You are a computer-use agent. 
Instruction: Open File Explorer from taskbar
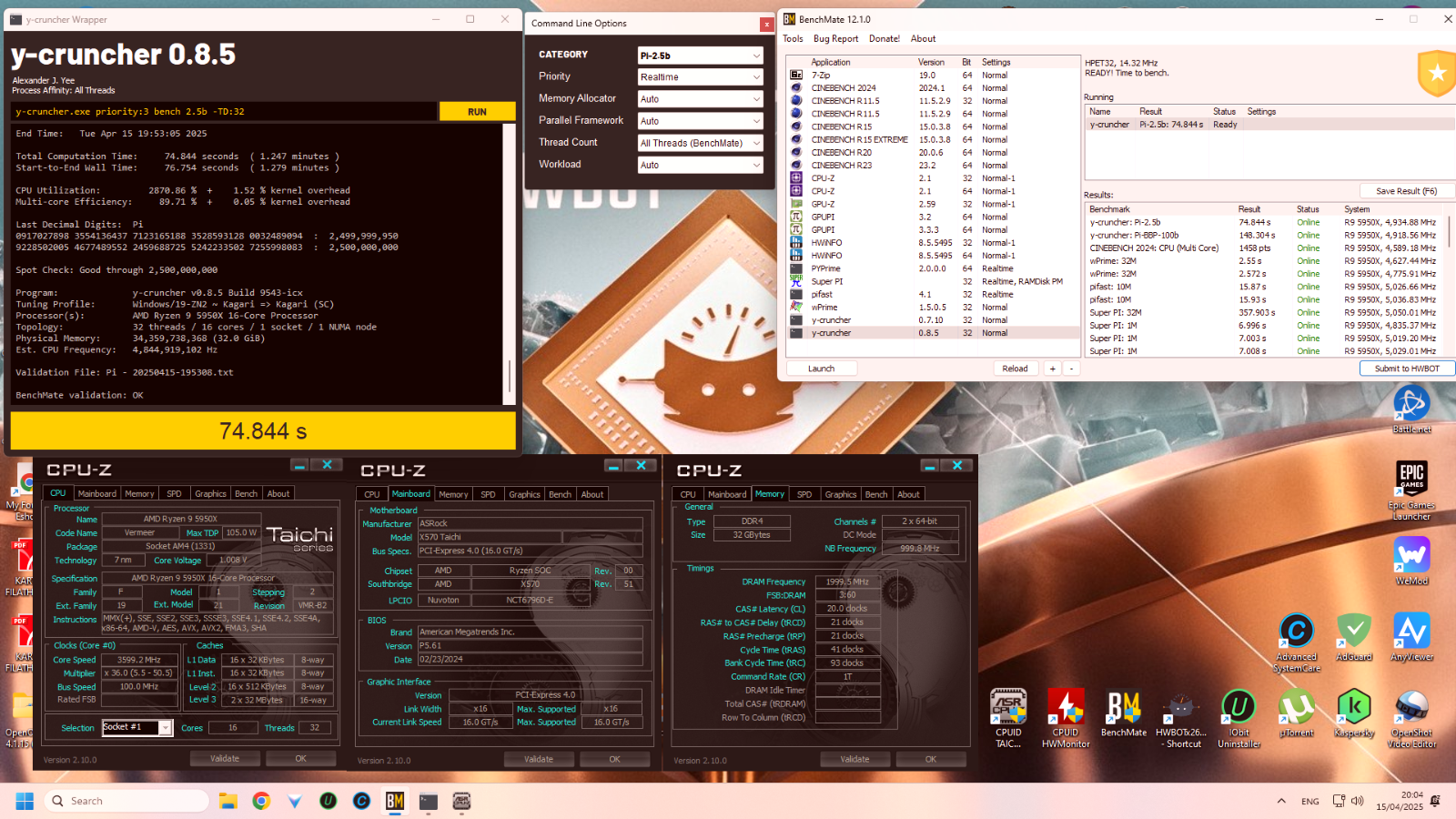pyautogui.click(x=227, y=801)
